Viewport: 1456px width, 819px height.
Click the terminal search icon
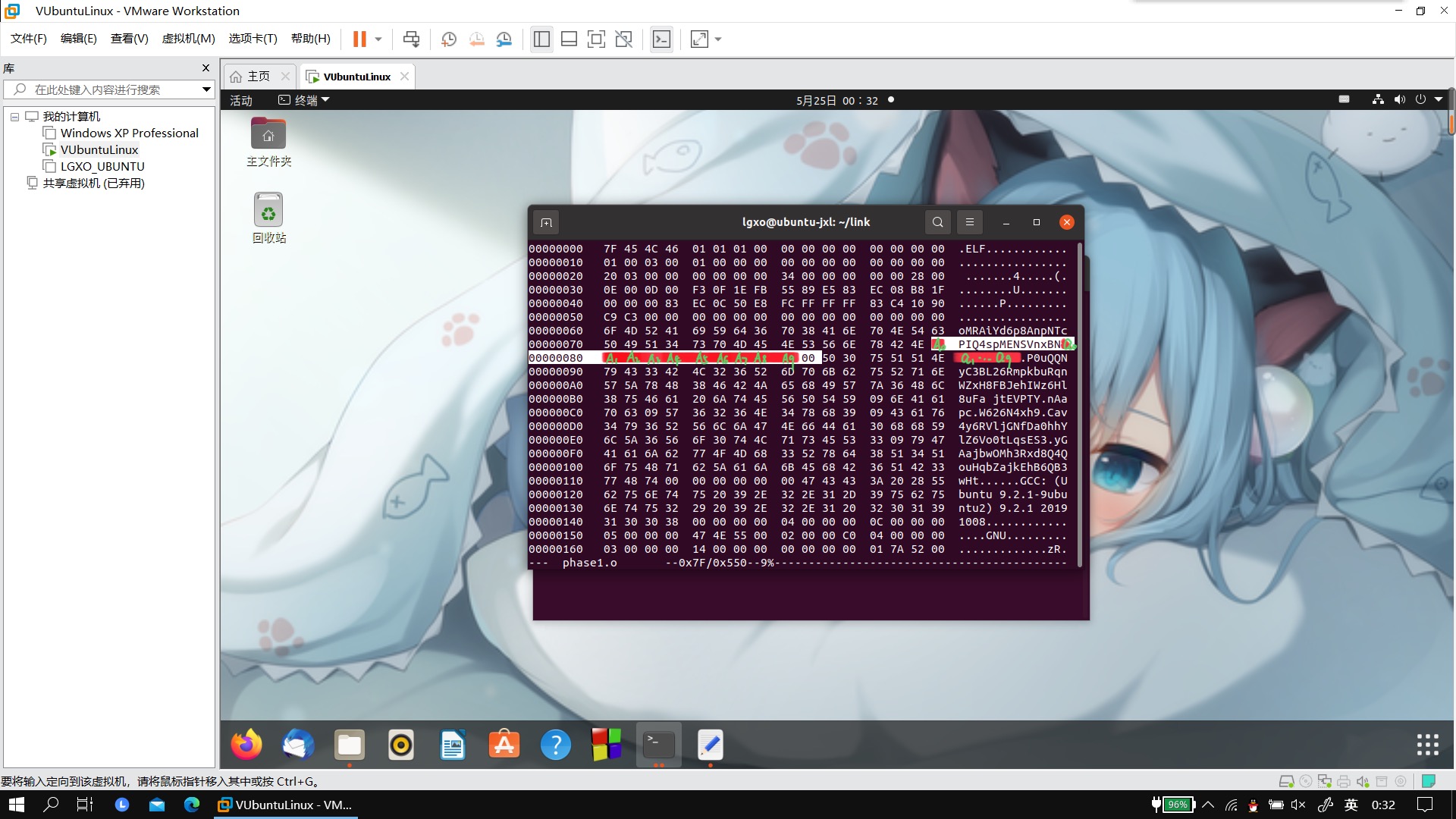click(938, 222)
